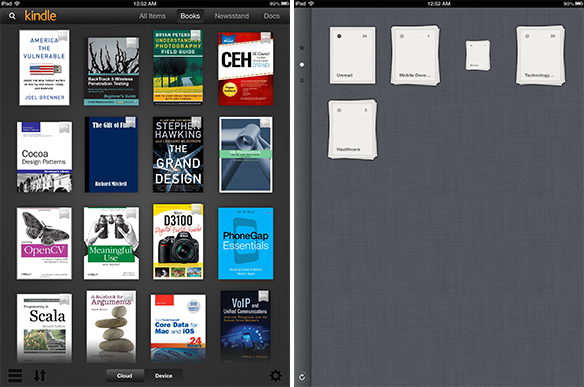Open the Nikon D3100 field guide
The height and width of the screenshot is (387, 584).
pyautogui.click(x=178, y=241)
